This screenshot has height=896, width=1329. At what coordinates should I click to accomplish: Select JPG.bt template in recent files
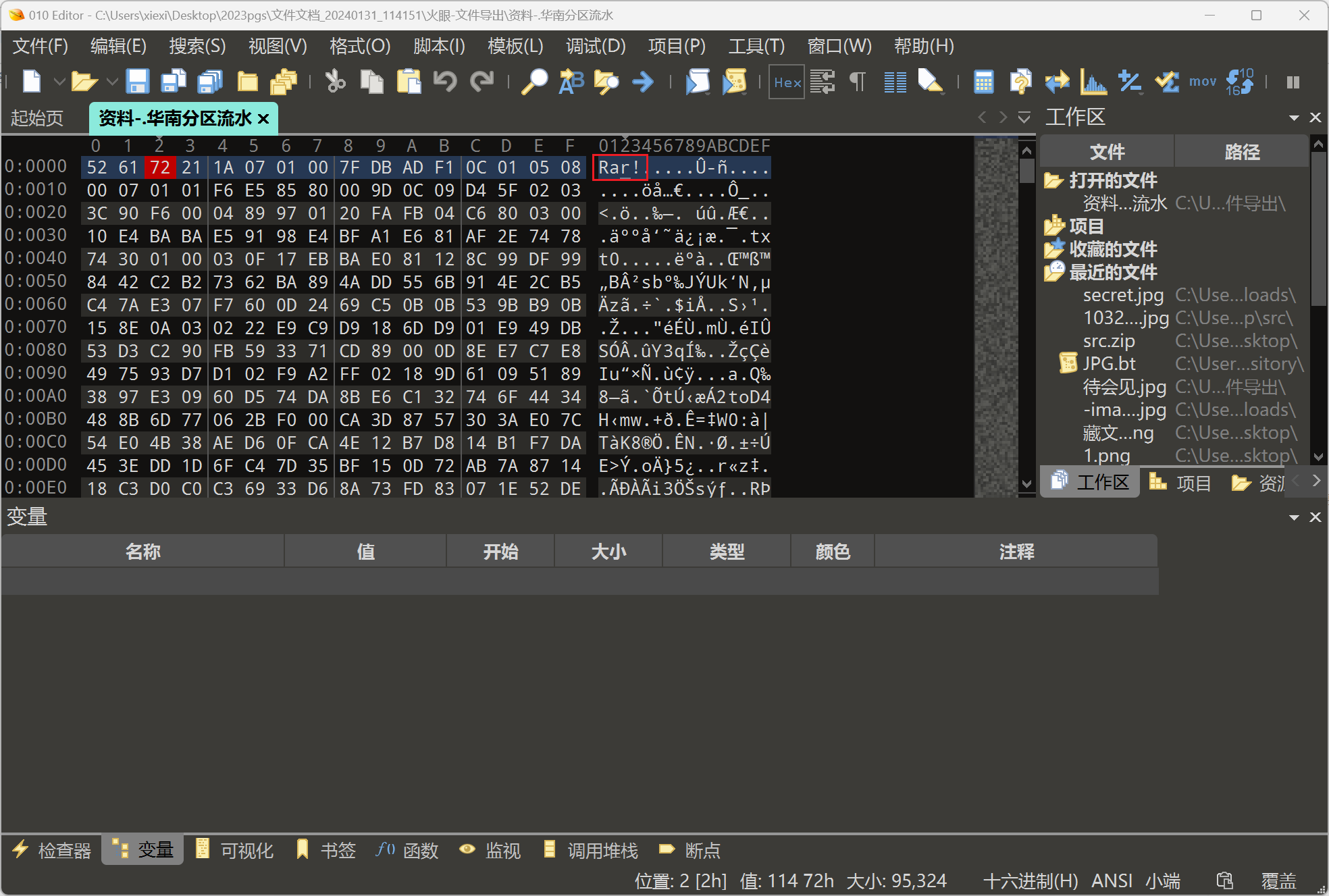pyautogui.click(x=1110, y=364)
